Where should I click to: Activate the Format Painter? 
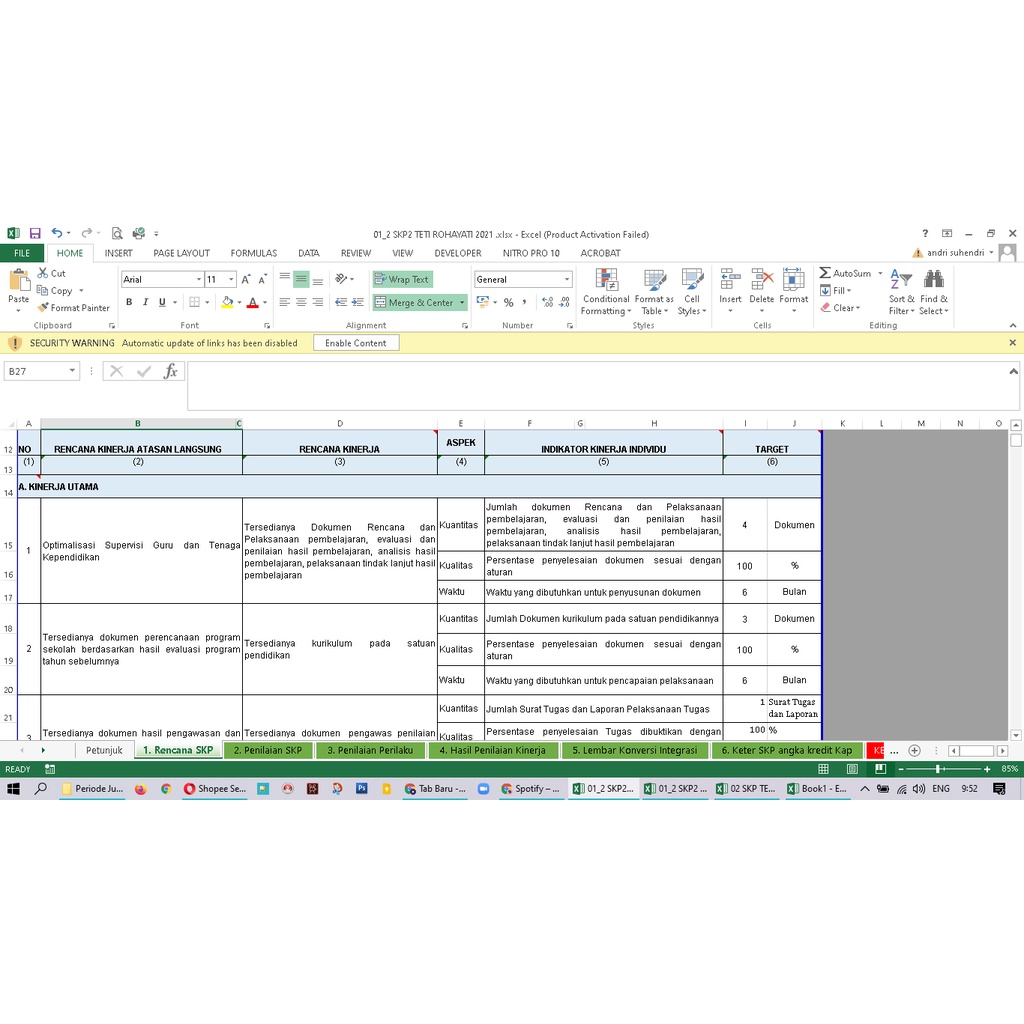75,308
